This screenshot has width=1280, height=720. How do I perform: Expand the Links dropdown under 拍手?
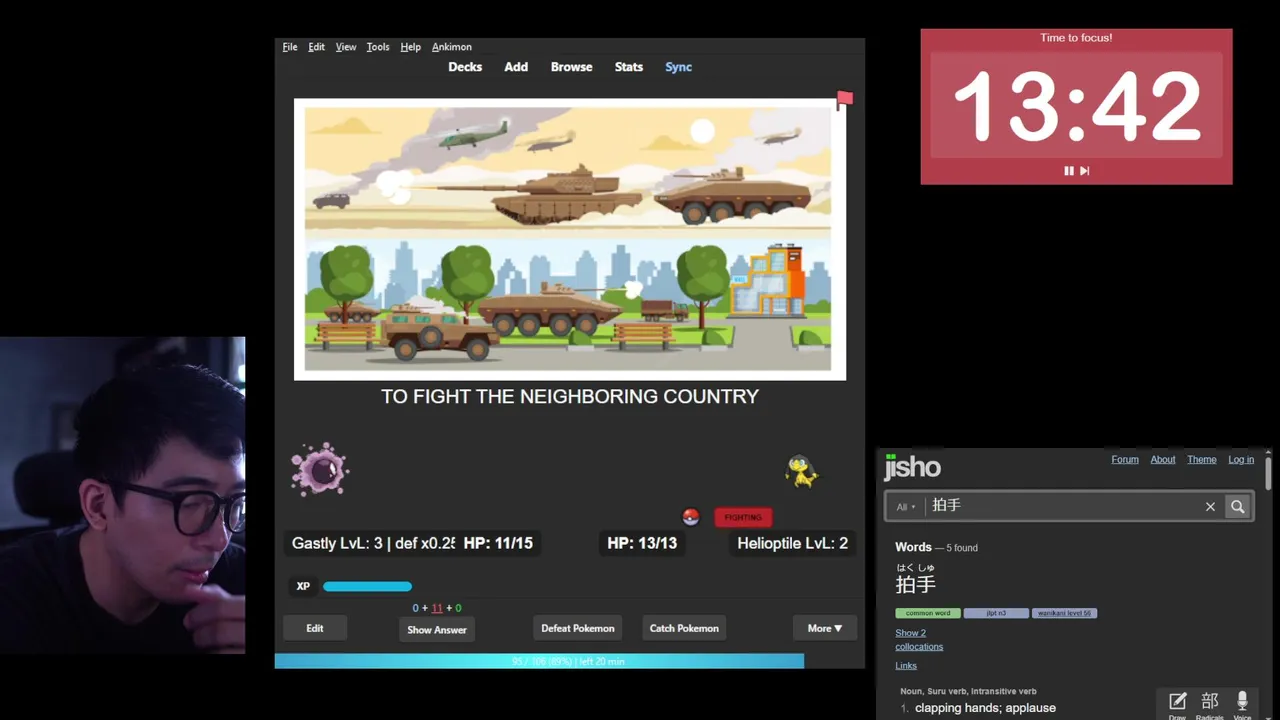[906, 666]
